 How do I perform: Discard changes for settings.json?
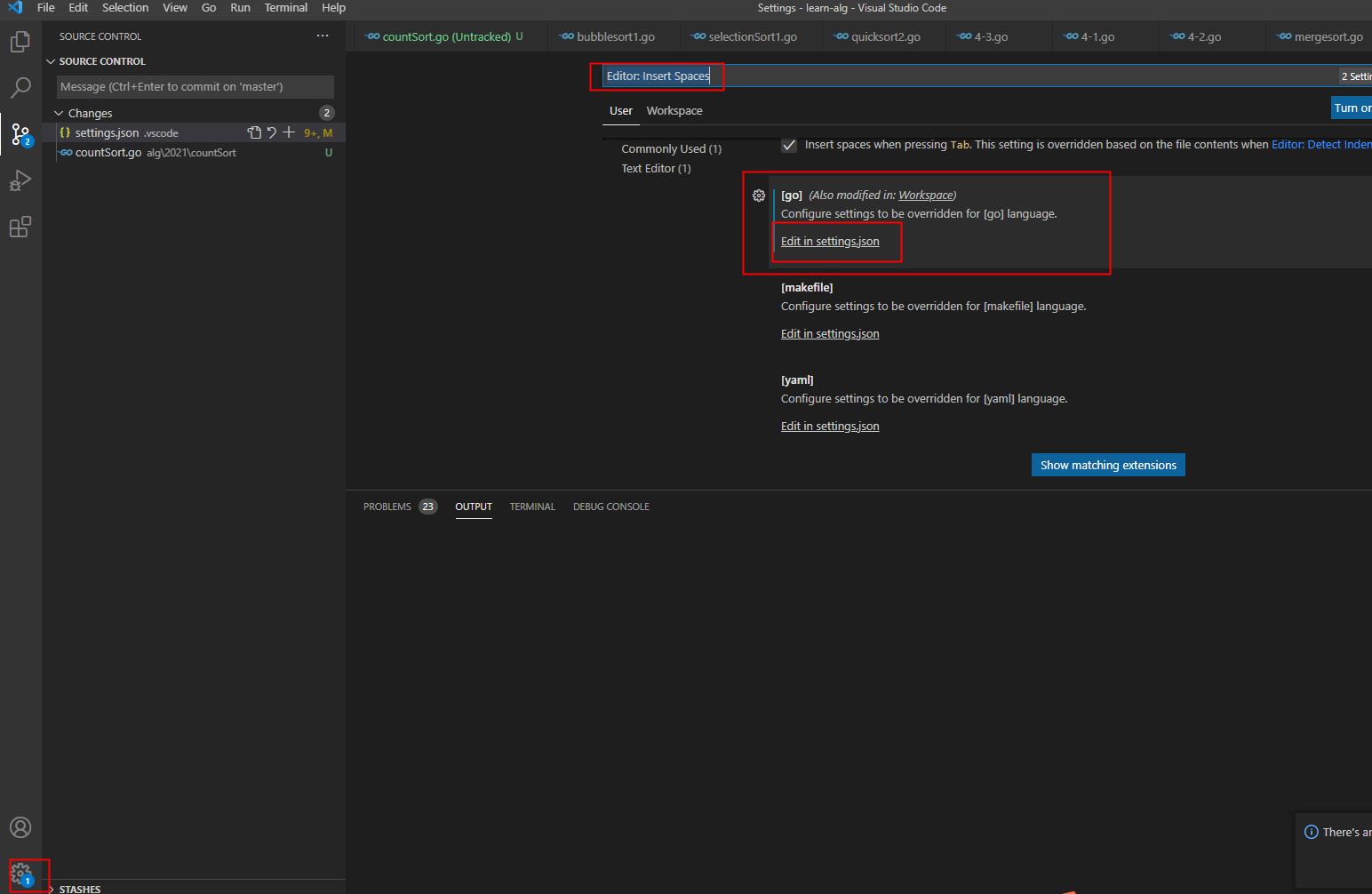[272, 132]
